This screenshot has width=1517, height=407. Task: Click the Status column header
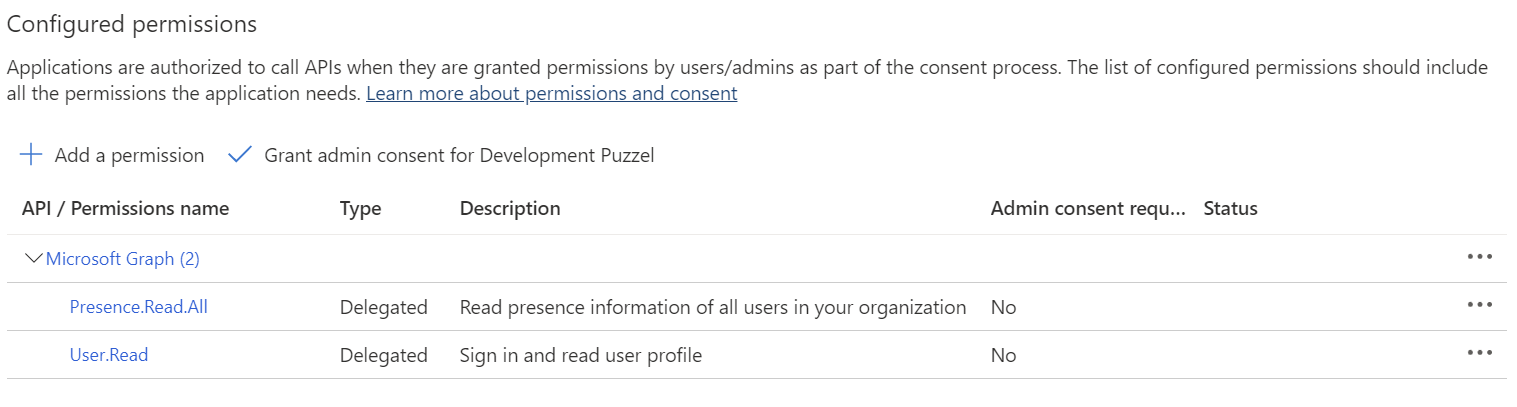pyautogui.click(x=1230, y=209)
